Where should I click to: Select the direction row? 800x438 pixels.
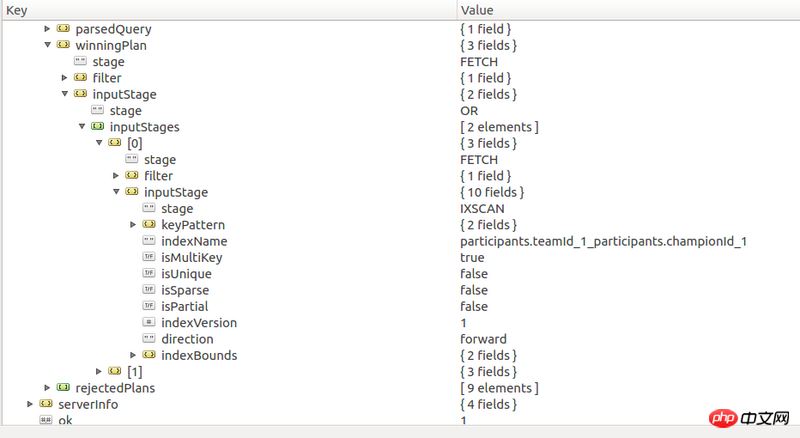401,339
